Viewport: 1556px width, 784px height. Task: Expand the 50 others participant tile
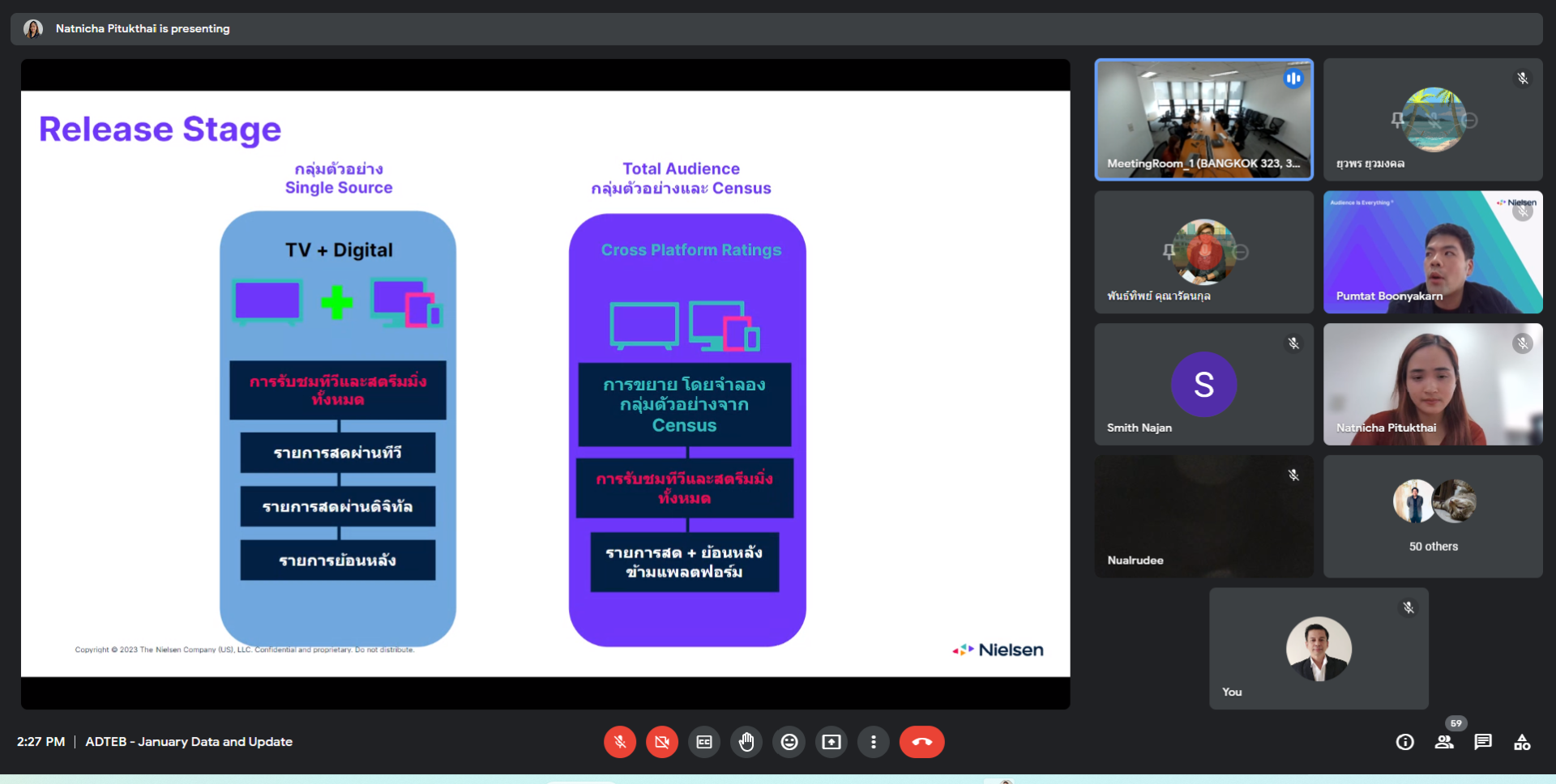point(1433,516)
